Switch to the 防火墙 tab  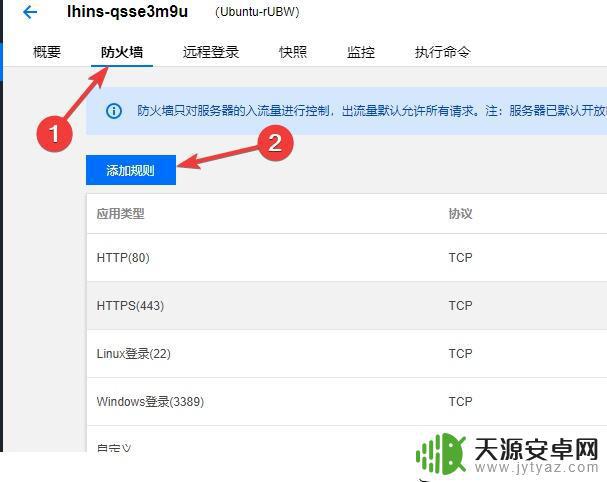point(122,52)
